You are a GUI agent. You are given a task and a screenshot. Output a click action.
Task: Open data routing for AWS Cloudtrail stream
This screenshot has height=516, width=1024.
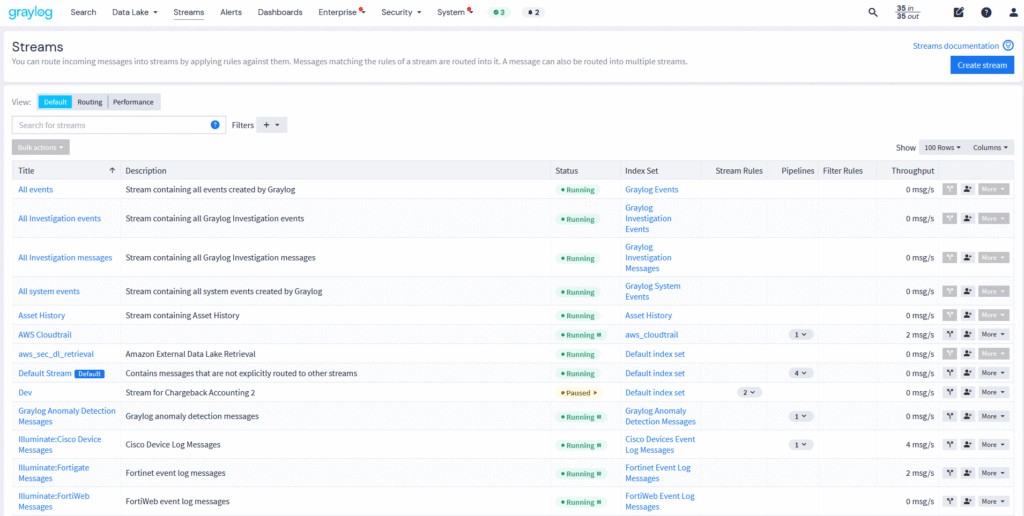click(950, 334)
